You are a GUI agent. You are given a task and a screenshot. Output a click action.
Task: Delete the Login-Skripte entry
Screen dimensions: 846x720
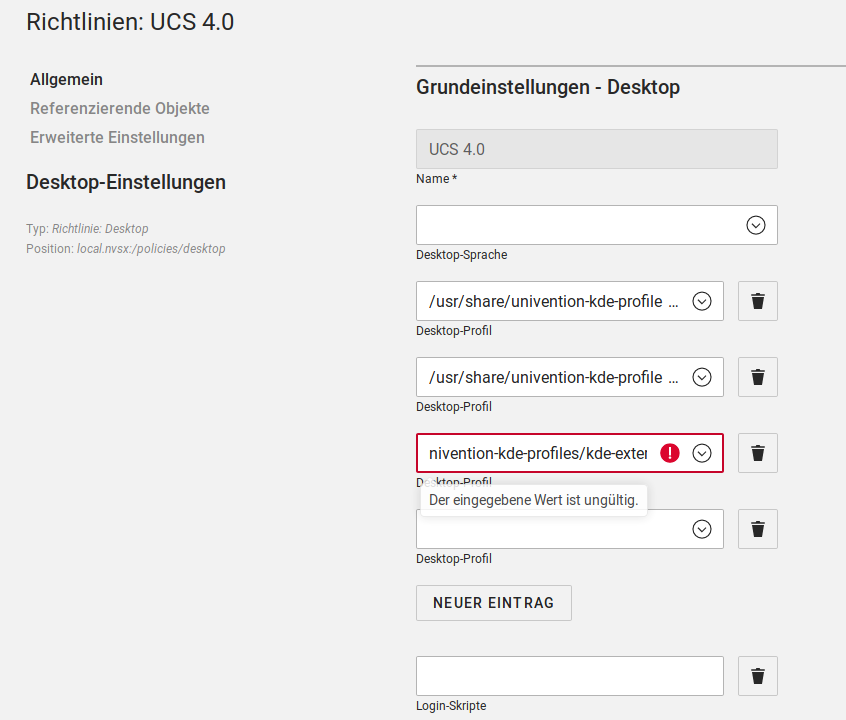tap(757, 676)
